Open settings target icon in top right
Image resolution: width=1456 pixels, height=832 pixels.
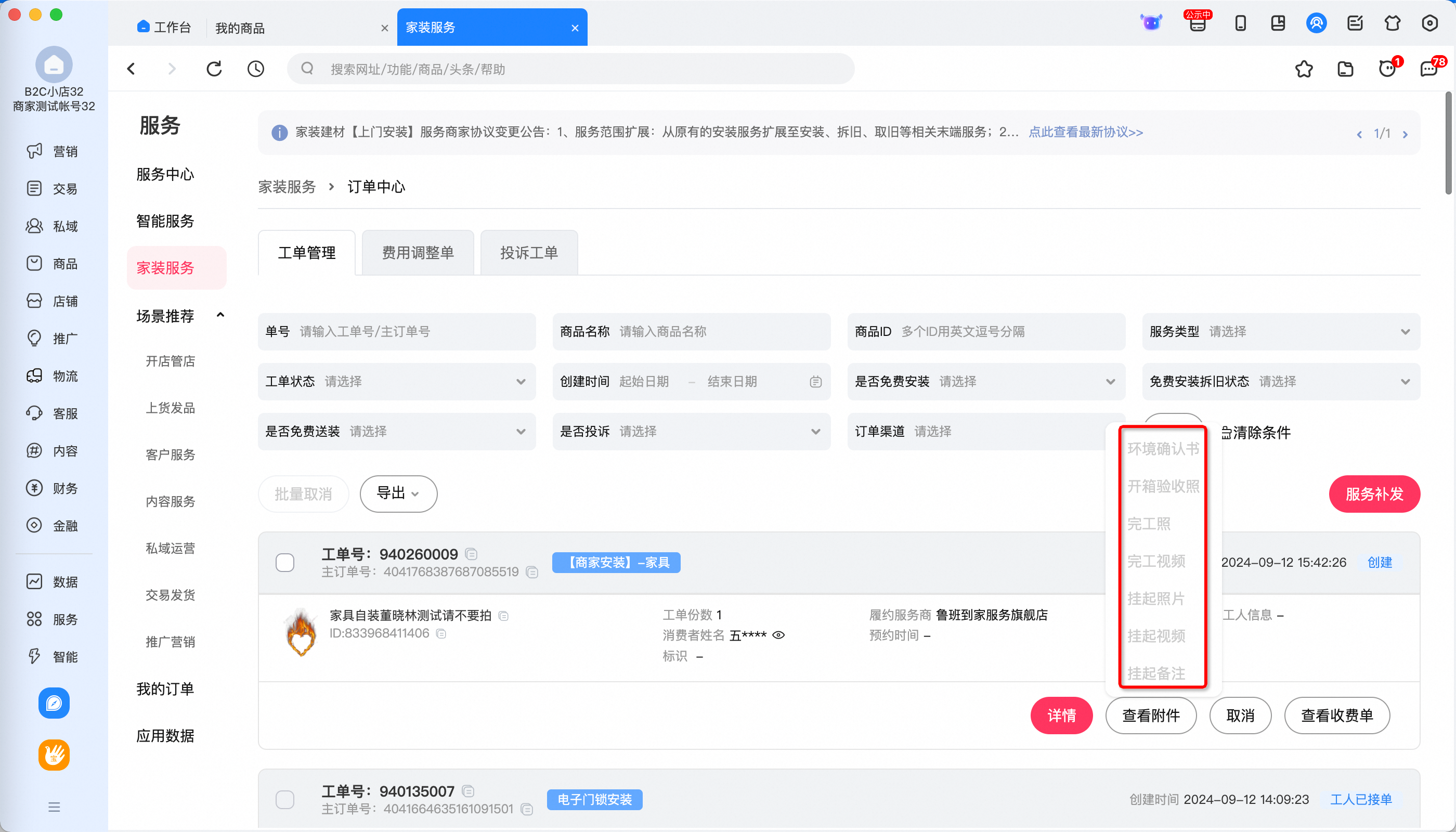(1429, 23)
